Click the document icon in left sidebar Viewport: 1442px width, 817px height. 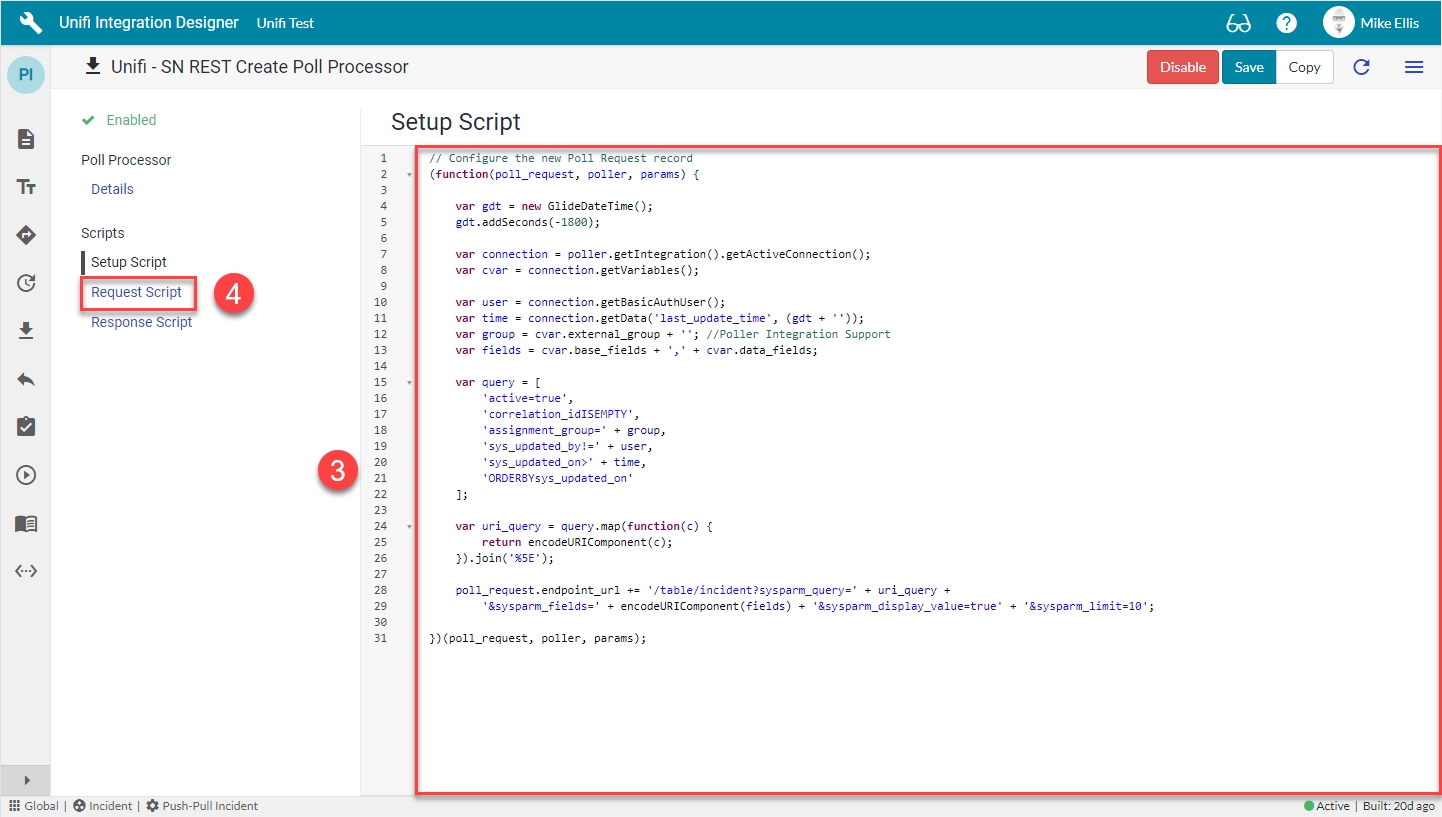(26, 139)
